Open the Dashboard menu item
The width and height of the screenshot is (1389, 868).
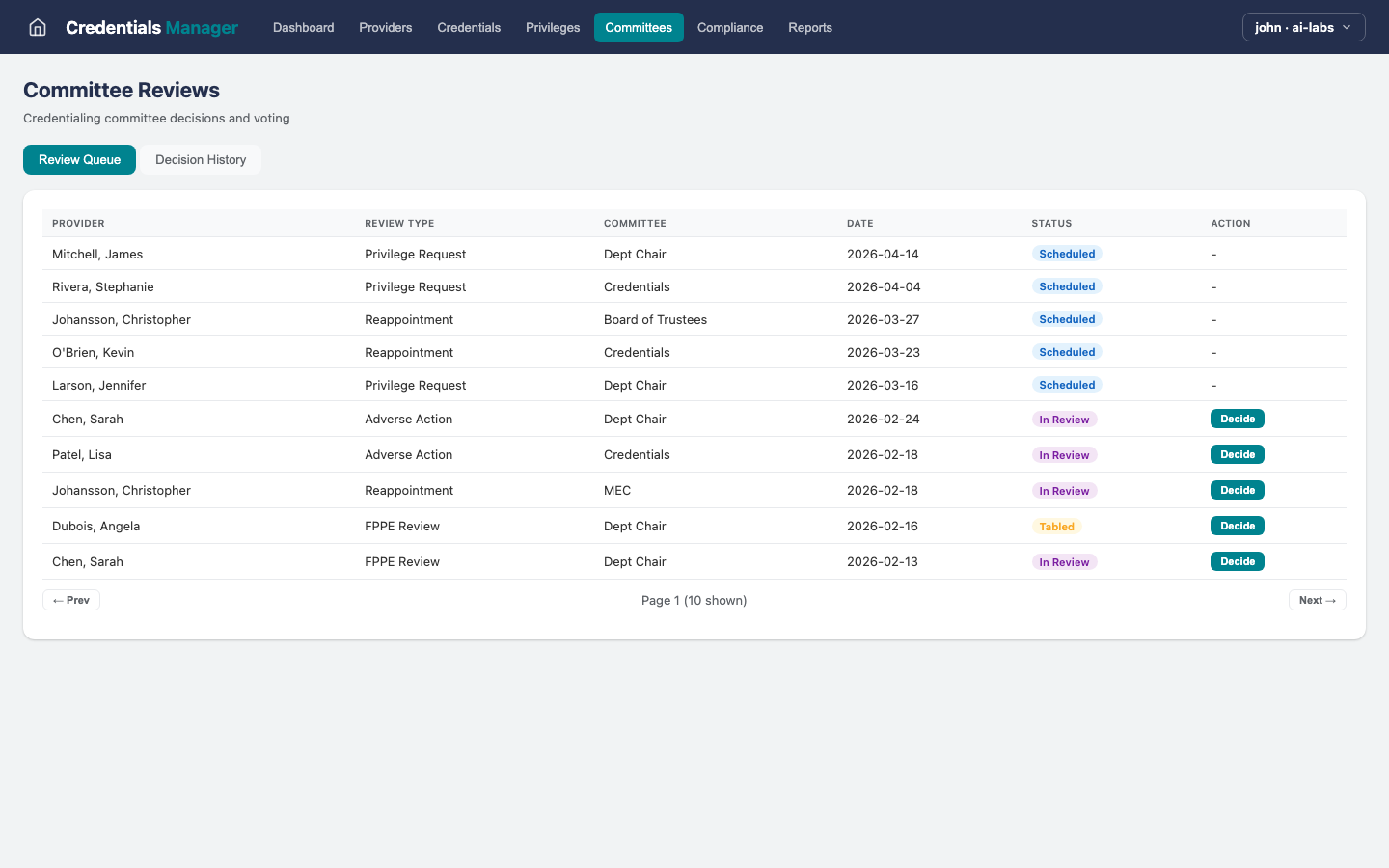pos(303,27)
